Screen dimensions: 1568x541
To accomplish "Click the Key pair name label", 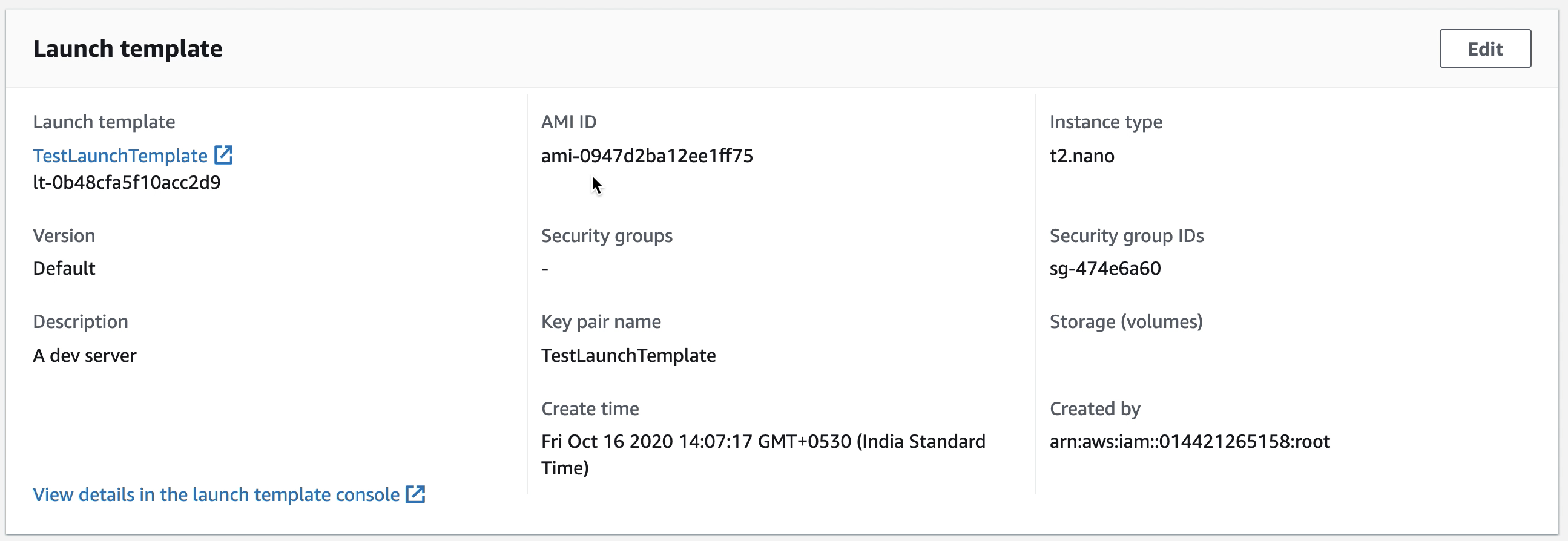I will point(601,321).
